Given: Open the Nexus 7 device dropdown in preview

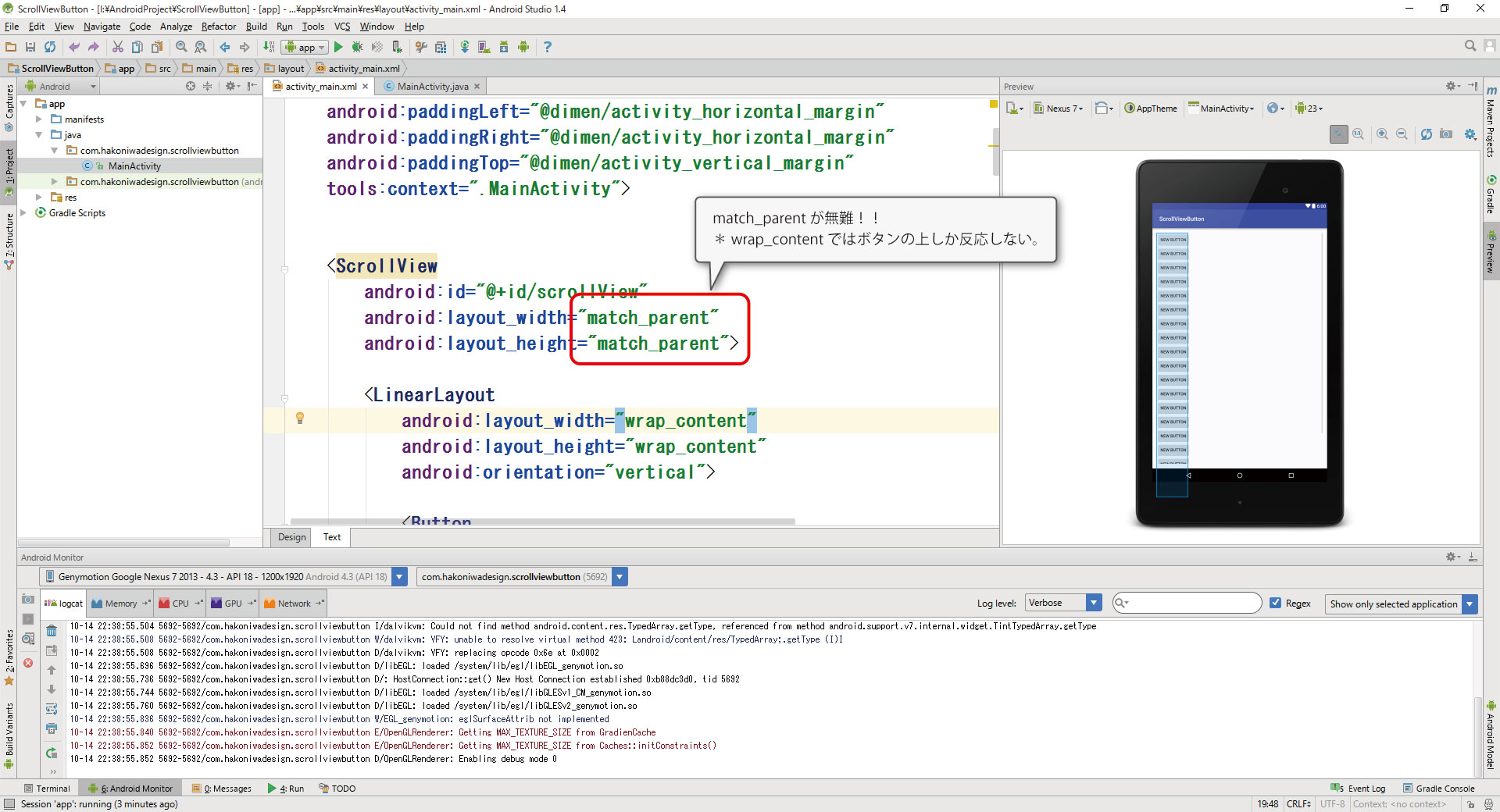Looking at the screenshot, I should pos(1059,108).
